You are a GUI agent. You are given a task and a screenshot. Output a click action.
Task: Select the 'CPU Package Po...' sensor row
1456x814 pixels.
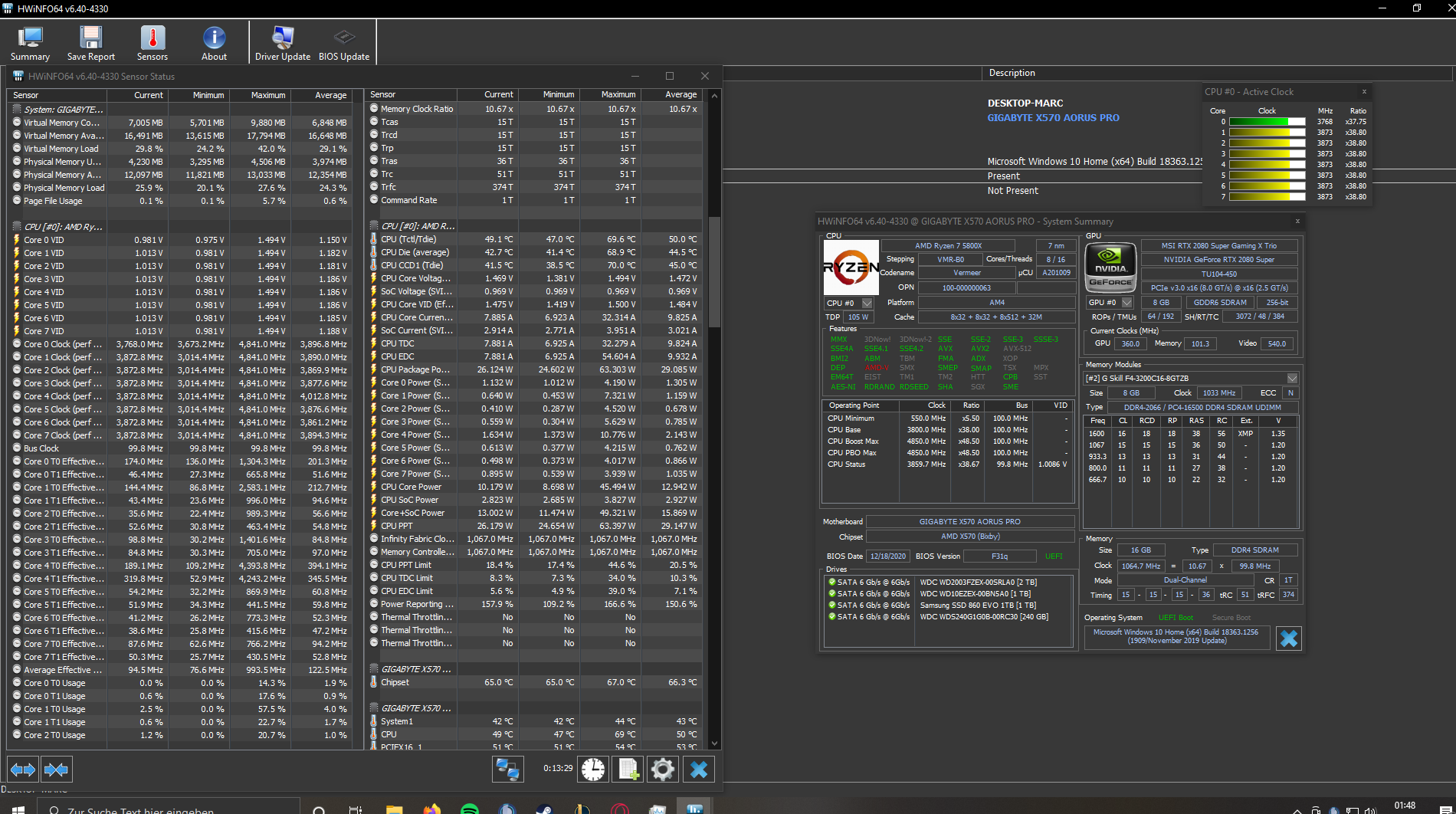coord(534,369)
